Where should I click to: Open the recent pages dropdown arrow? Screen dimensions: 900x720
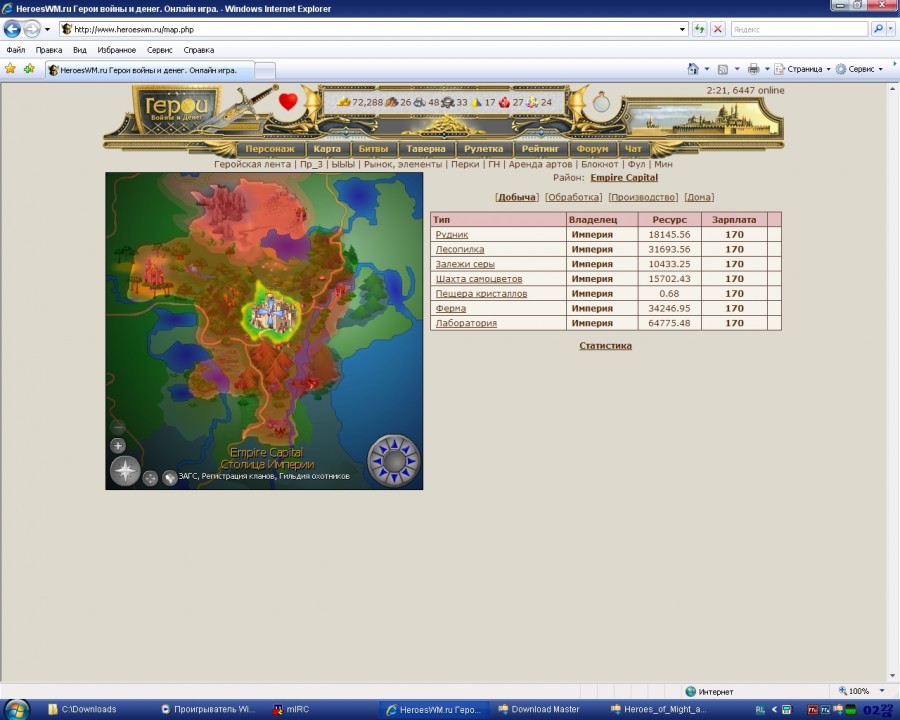pos(47,29)
